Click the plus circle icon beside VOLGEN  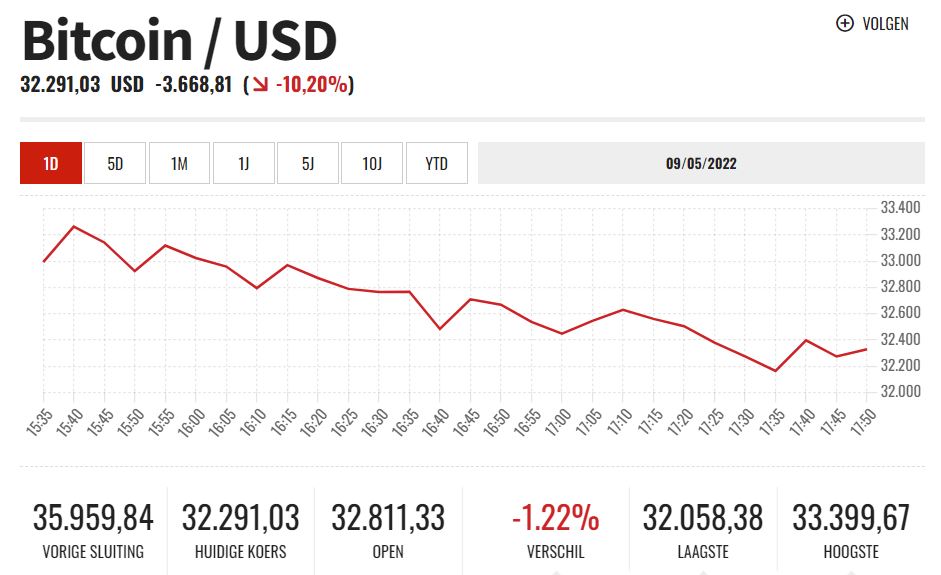(x=844, y=23)
